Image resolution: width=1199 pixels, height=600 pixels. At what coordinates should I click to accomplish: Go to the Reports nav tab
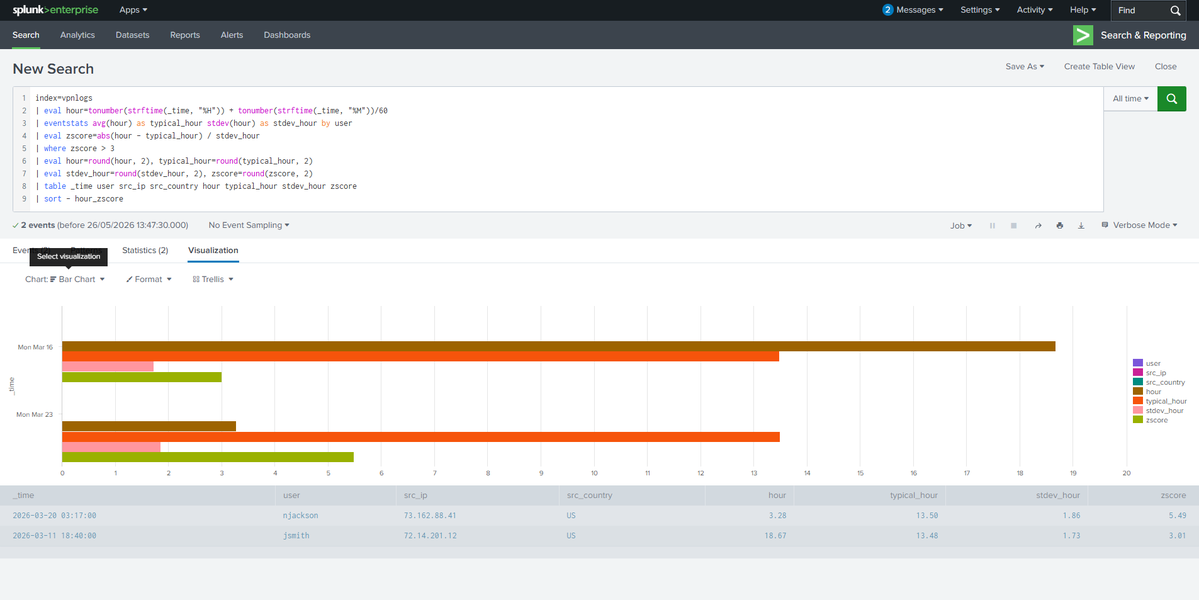pos(185,35)
